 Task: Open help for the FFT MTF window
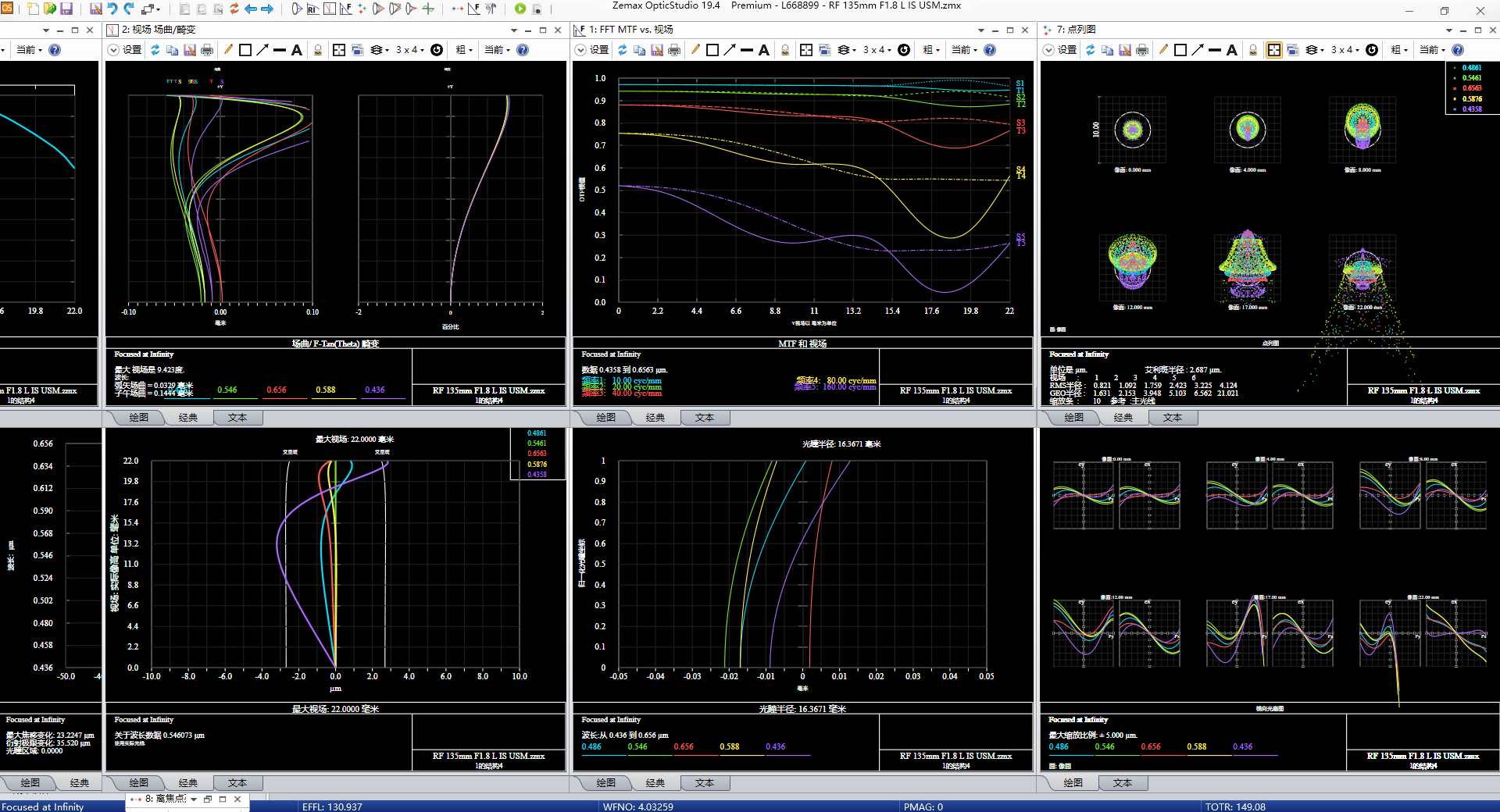[990, 50]
